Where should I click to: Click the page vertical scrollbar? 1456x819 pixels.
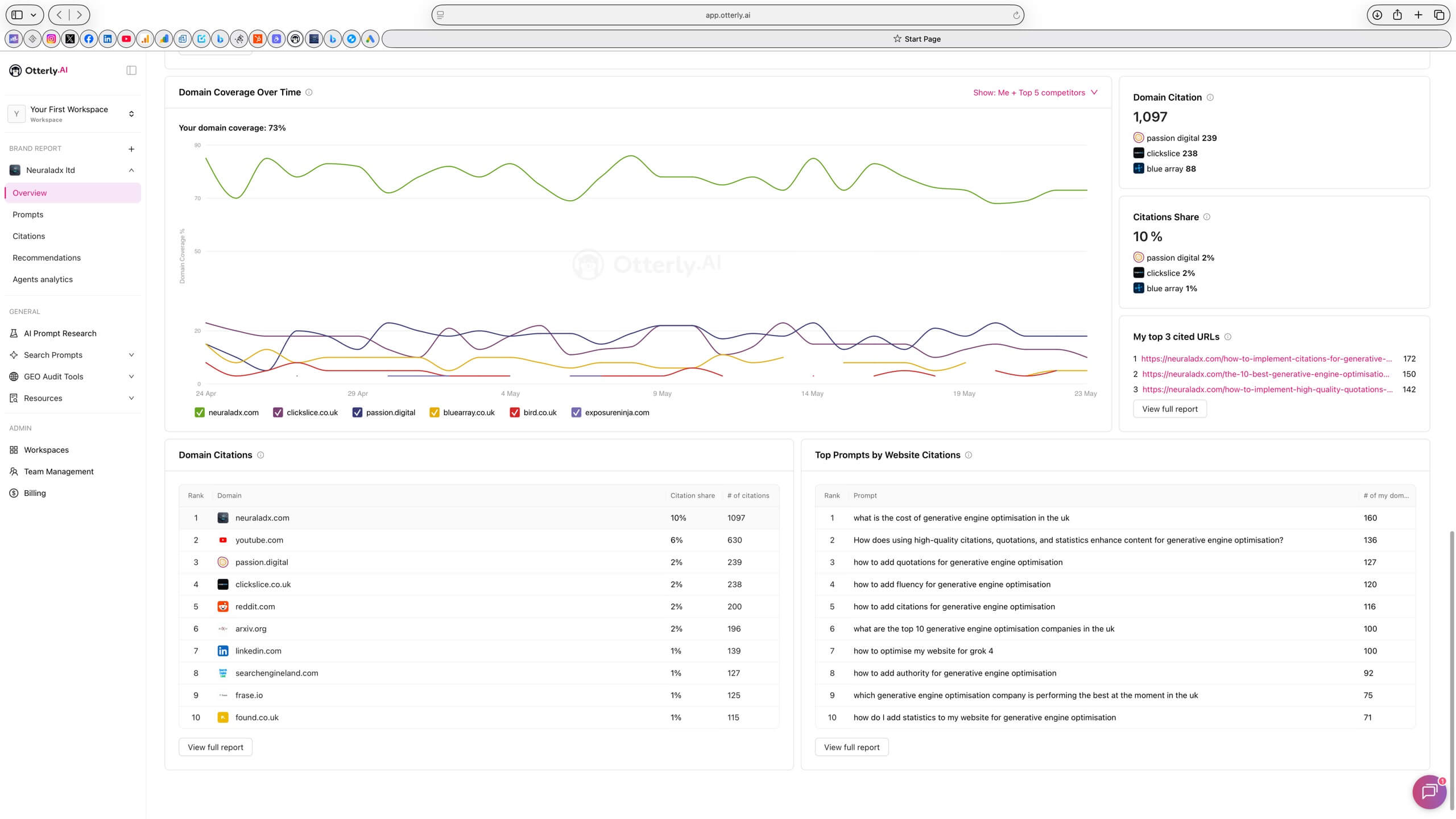click(1451, 670)
